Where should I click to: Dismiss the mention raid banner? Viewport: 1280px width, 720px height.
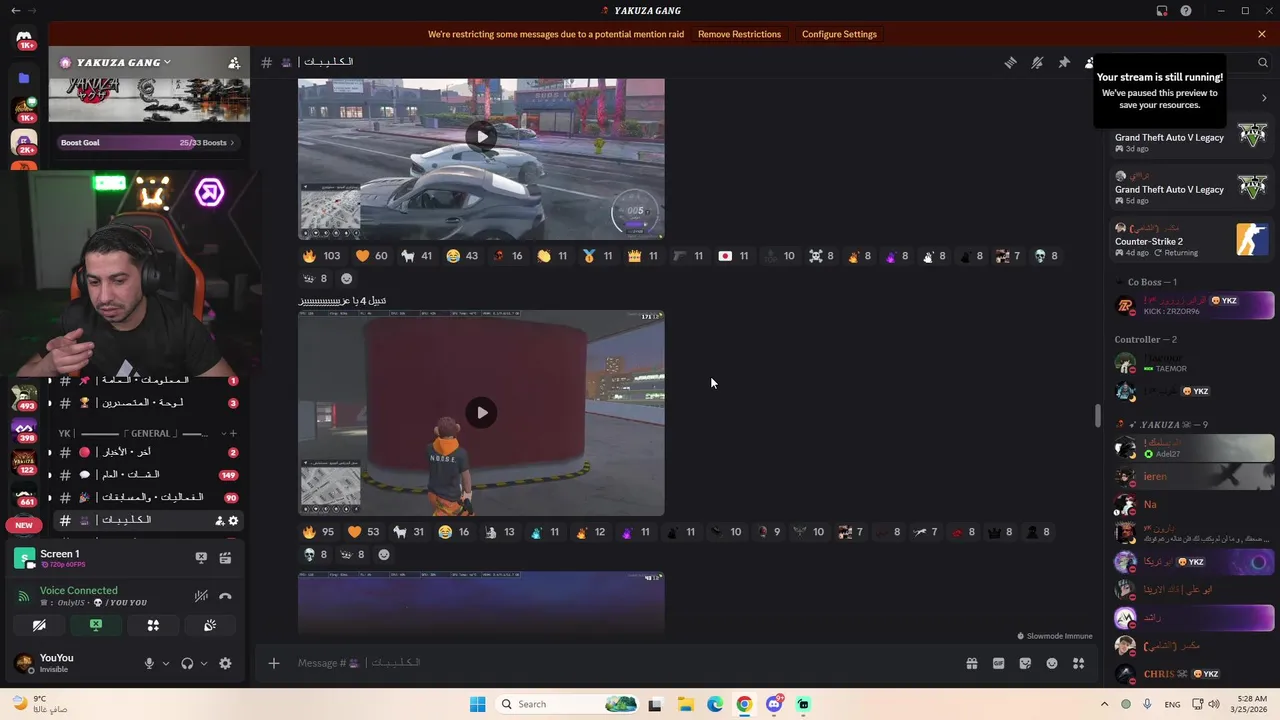click(x=1262, y=34)
